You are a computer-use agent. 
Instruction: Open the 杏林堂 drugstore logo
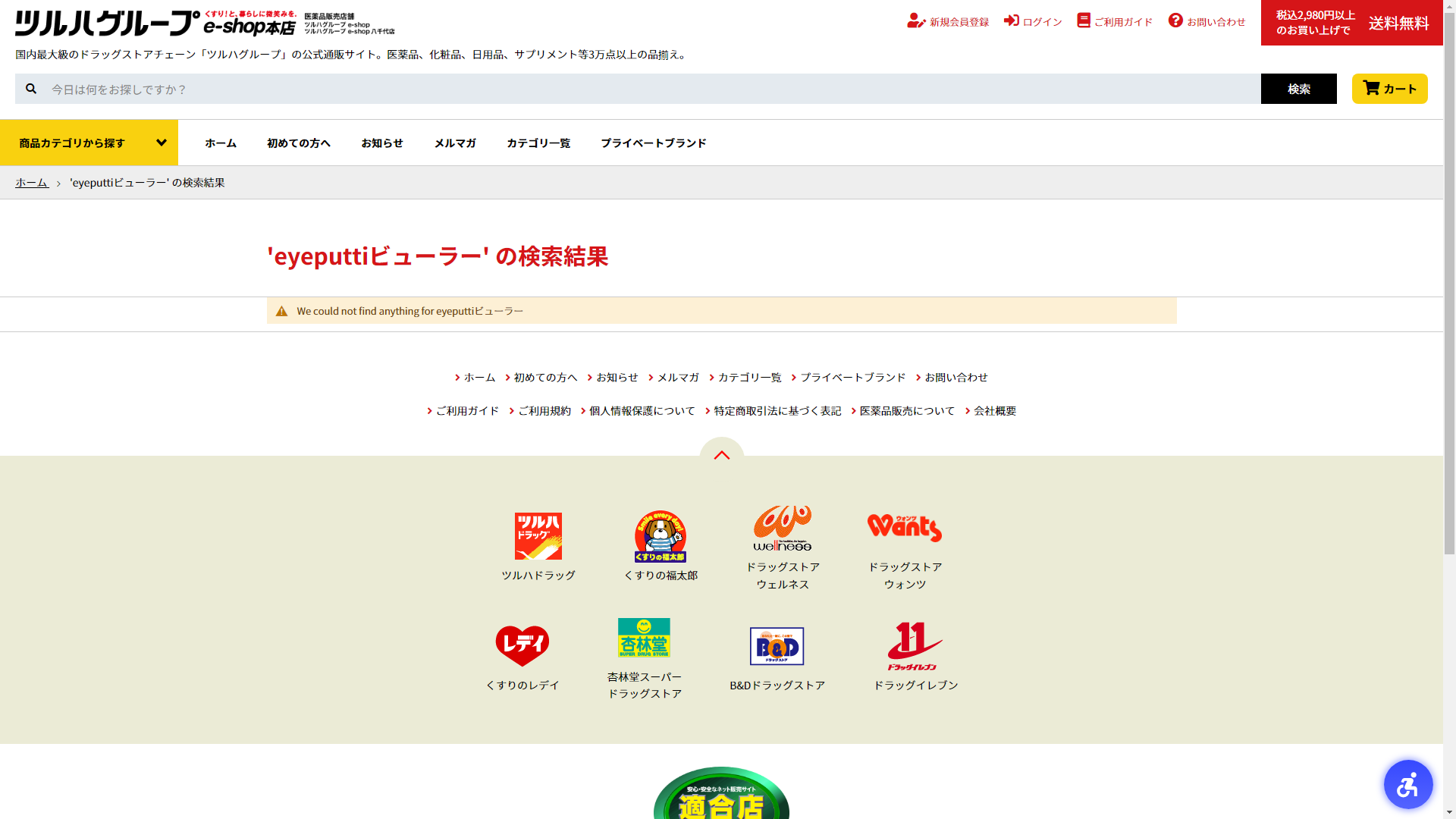click(644, 638)
